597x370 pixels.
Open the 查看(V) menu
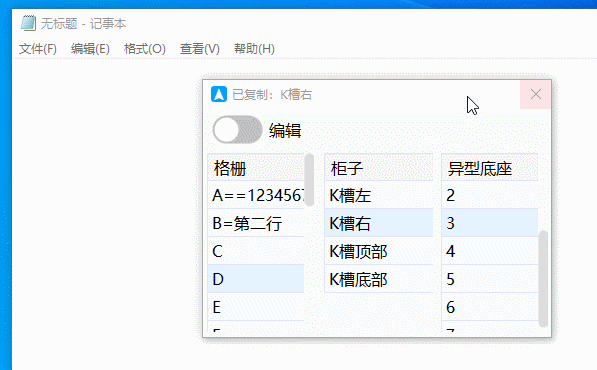pos(200,49)
